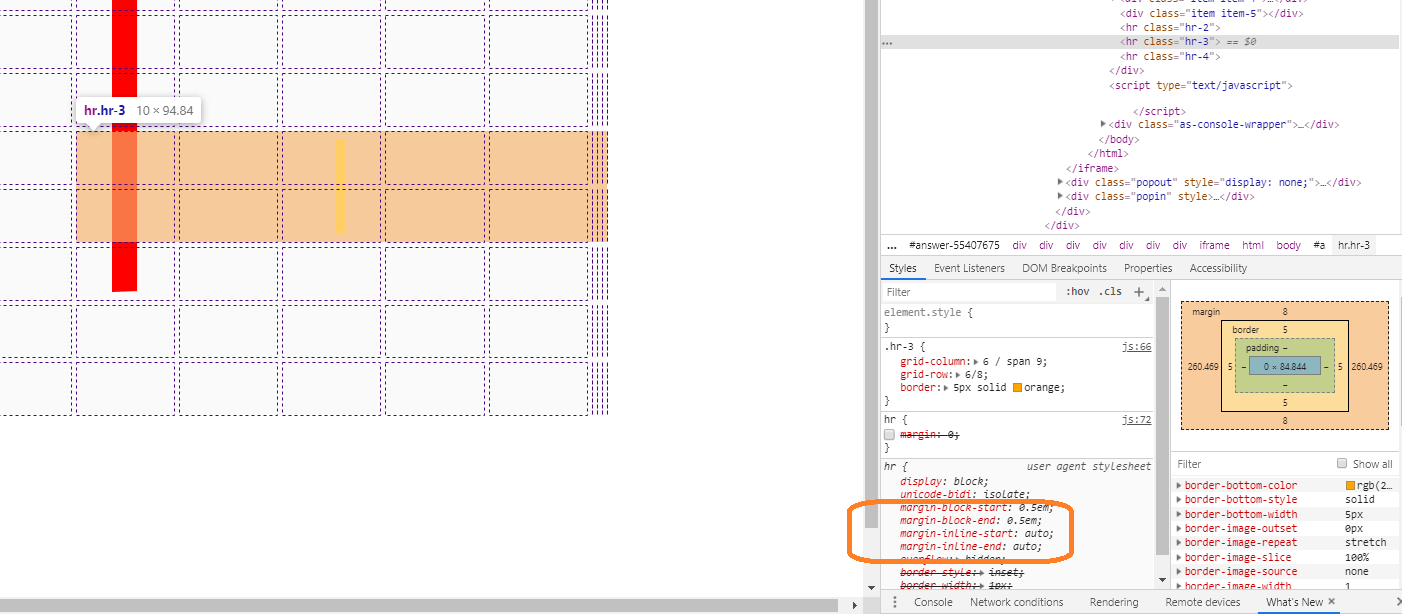Open the Accessibility tab

pos(1218,268)
